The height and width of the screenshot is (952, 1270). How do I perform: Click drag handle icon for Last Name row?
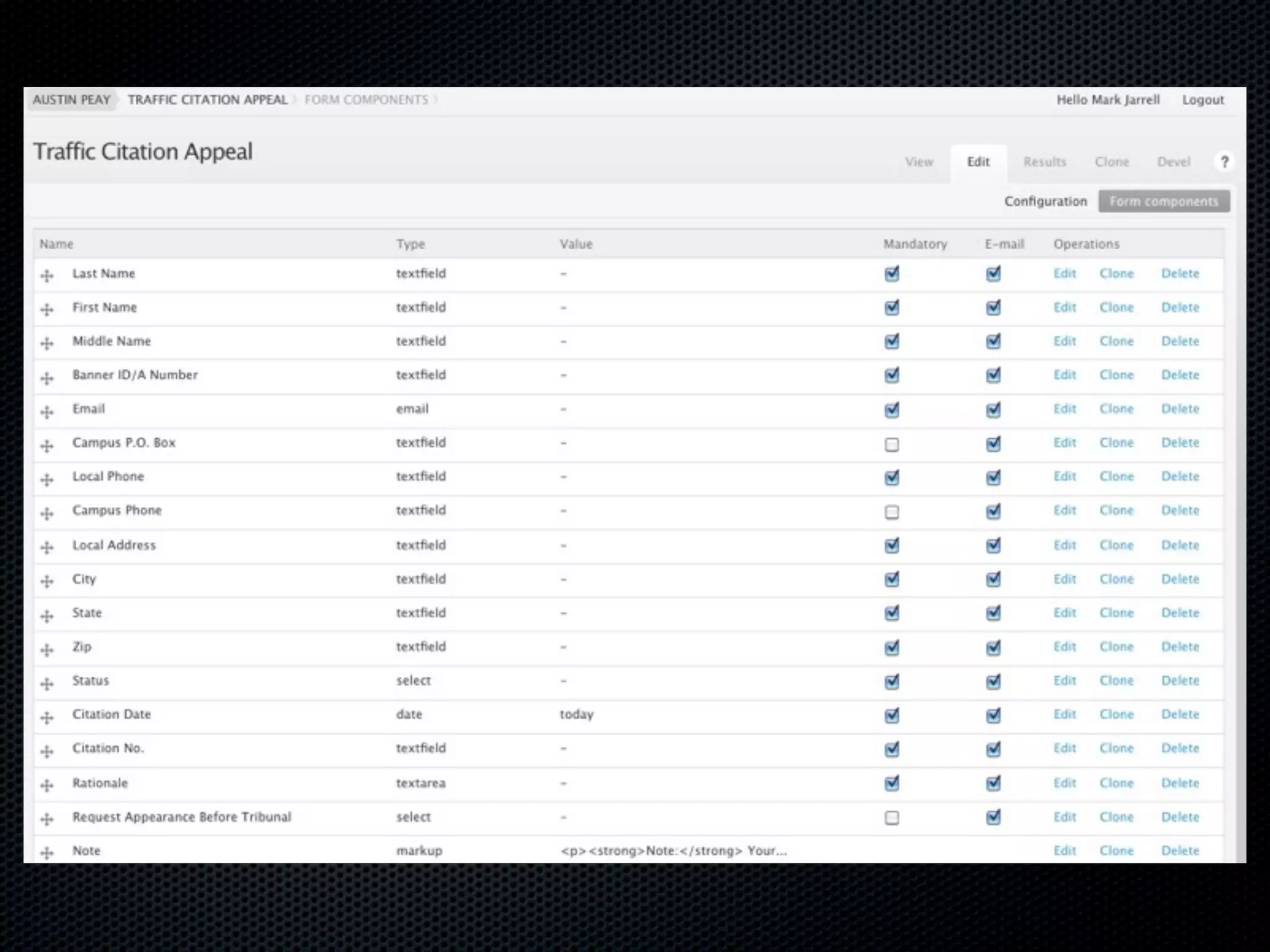click(47, 276)
